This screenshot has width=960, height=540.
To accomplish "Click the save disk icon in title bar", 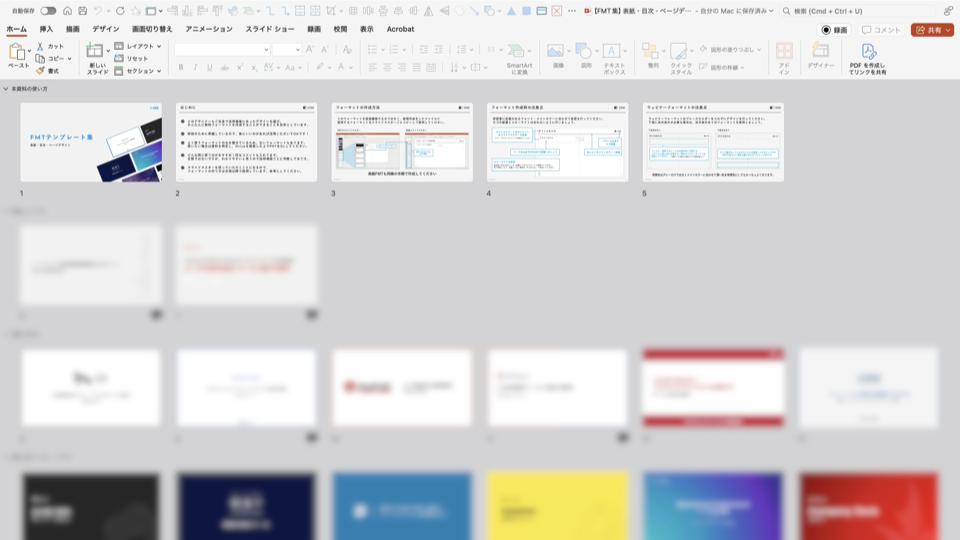I will pos(82,11).
